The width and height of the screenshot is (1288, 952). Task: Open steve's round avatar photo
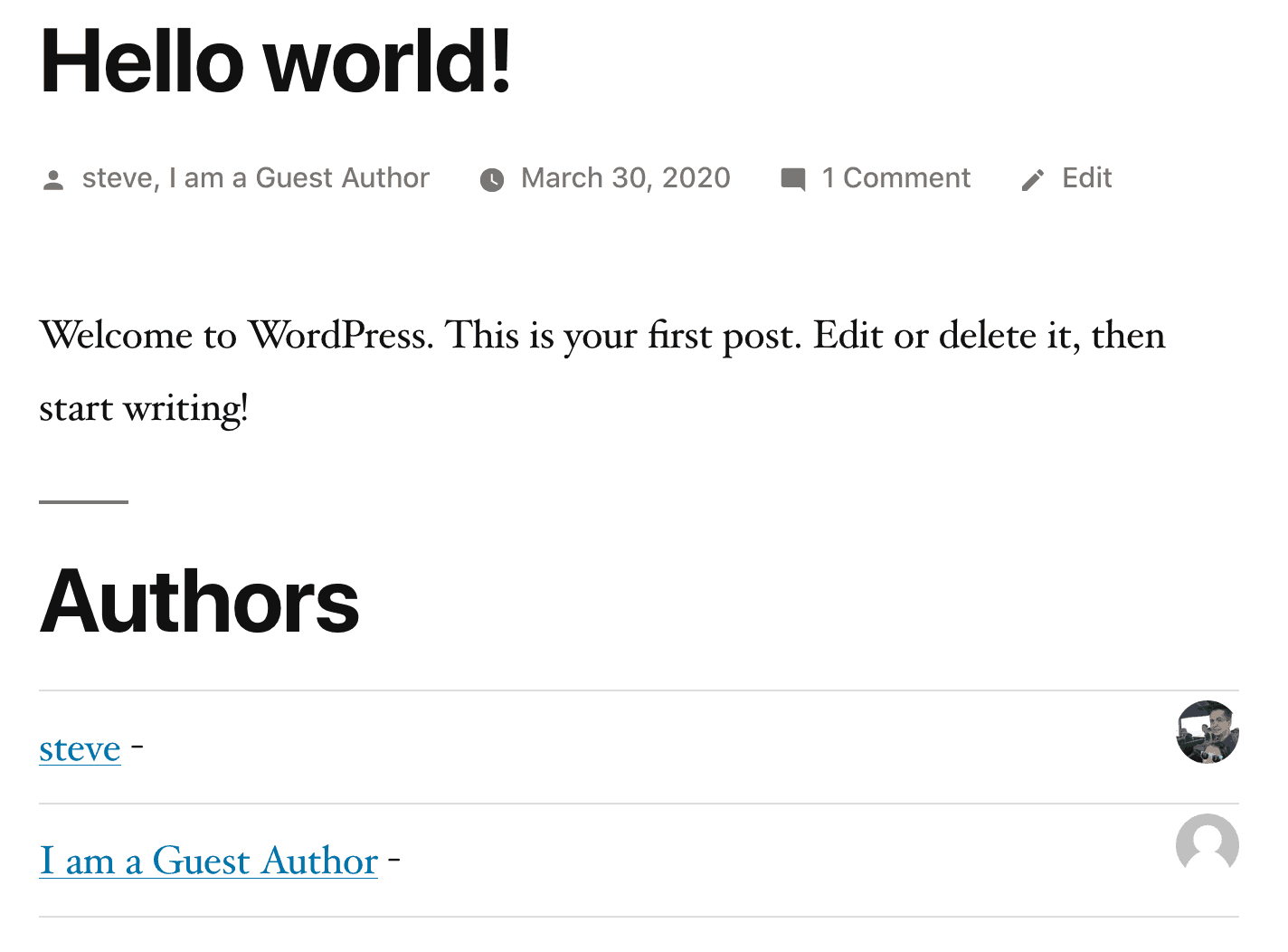coord(1207,732)
